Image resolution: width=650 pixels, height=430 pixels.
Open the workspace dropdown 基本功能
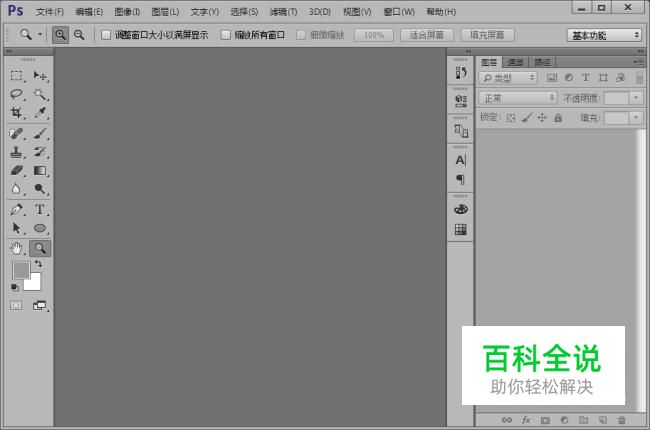tap(604, 35)
